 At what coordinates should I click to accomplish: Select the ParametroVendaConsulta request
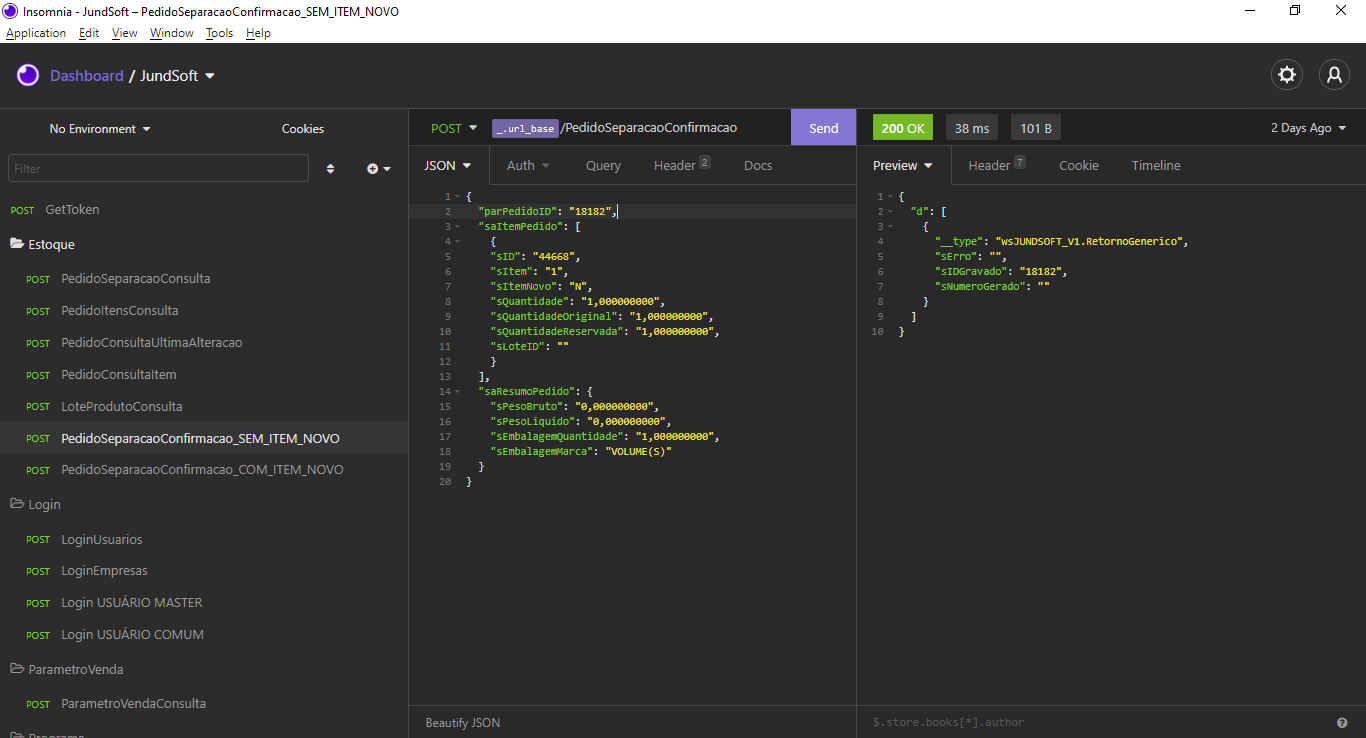click(204, 703)
